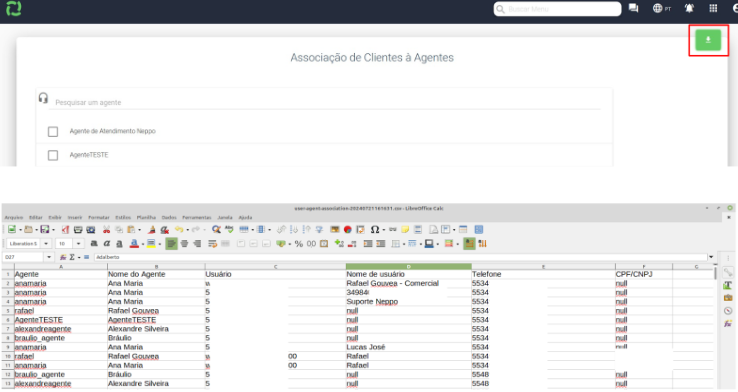Toggle Align Right
This screenshot has height=392, width=738.
pyautogui.click(x=197, y=243)
